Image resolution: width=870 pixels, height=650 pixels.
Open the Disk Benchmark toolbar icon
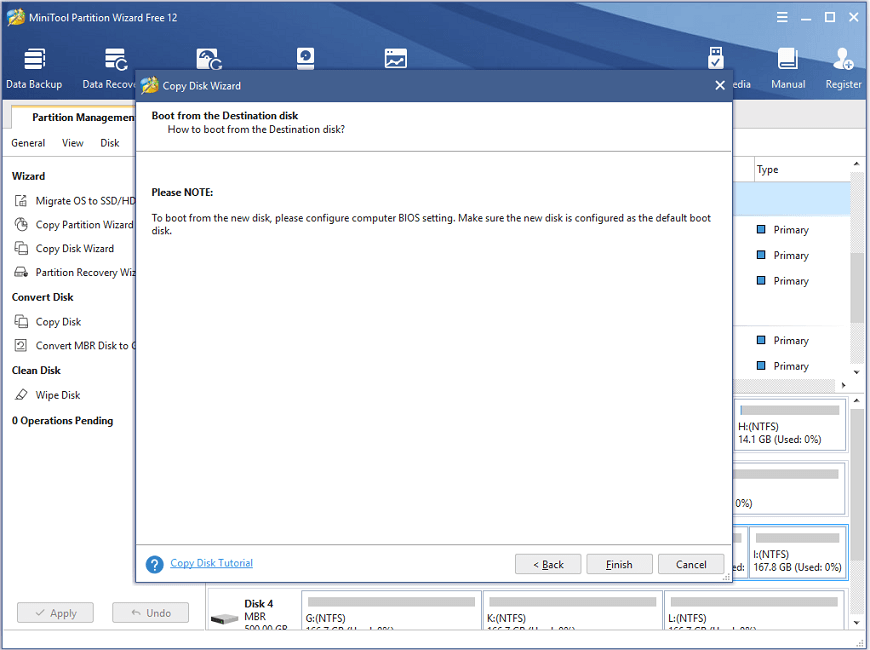305,58
